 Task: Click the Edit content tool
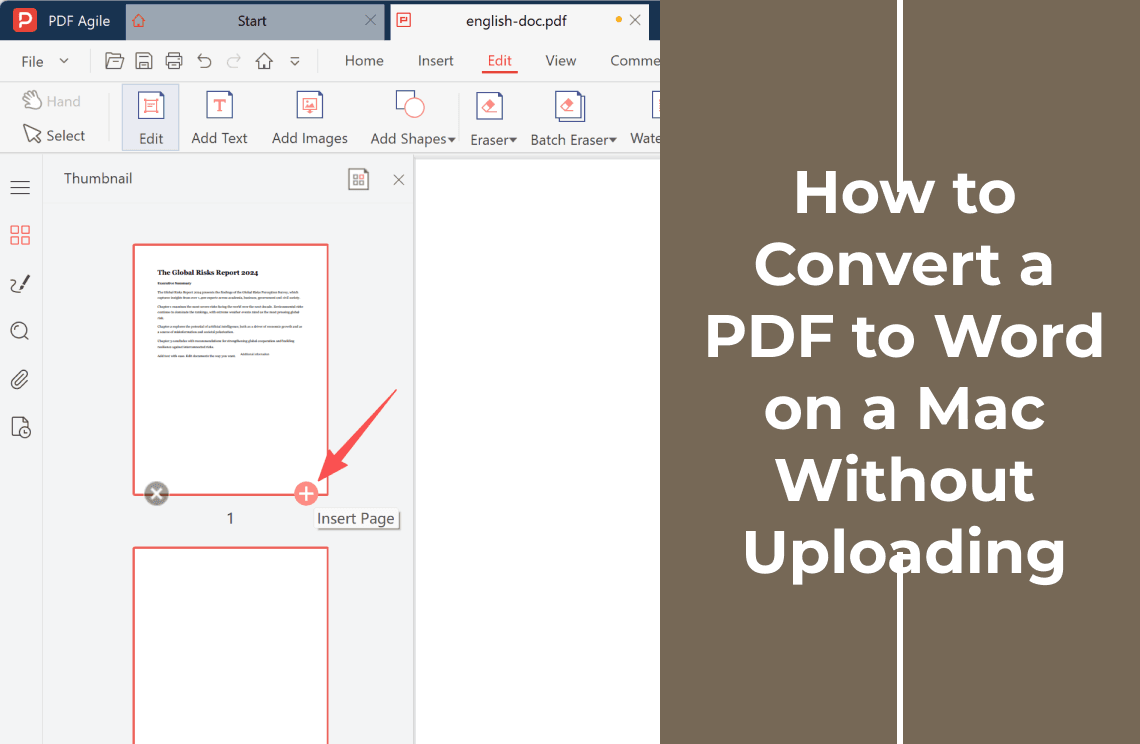(x=150, y=118)
